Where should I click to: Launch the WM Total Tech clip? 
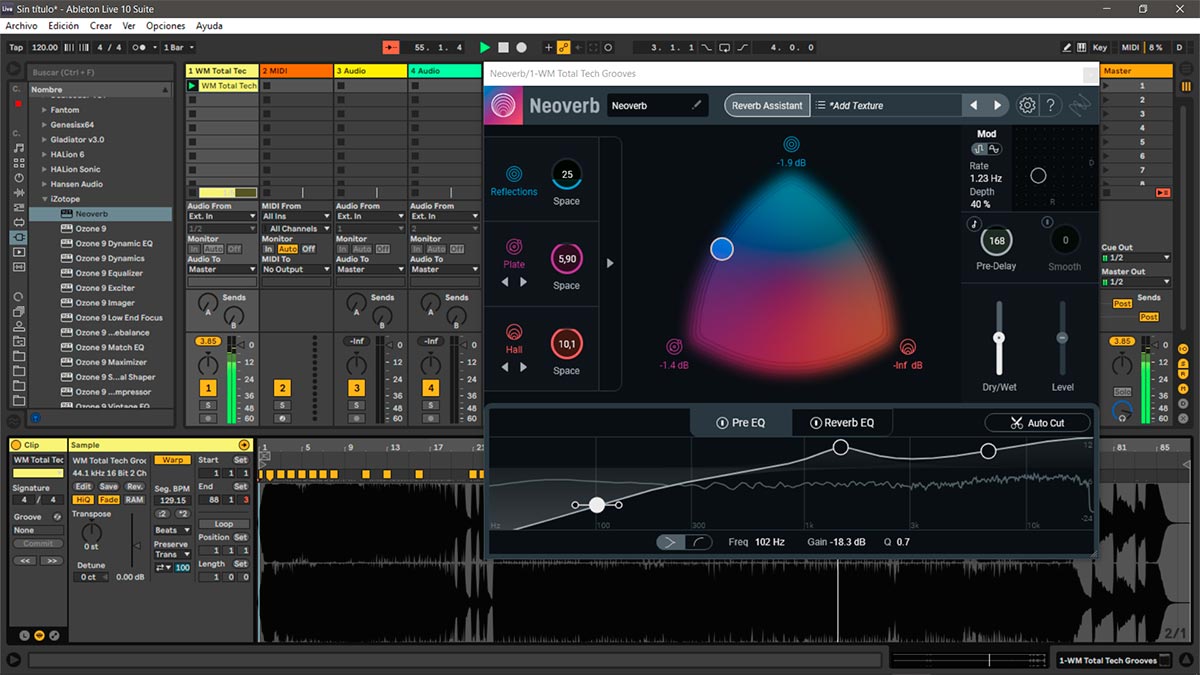(192, 86)
